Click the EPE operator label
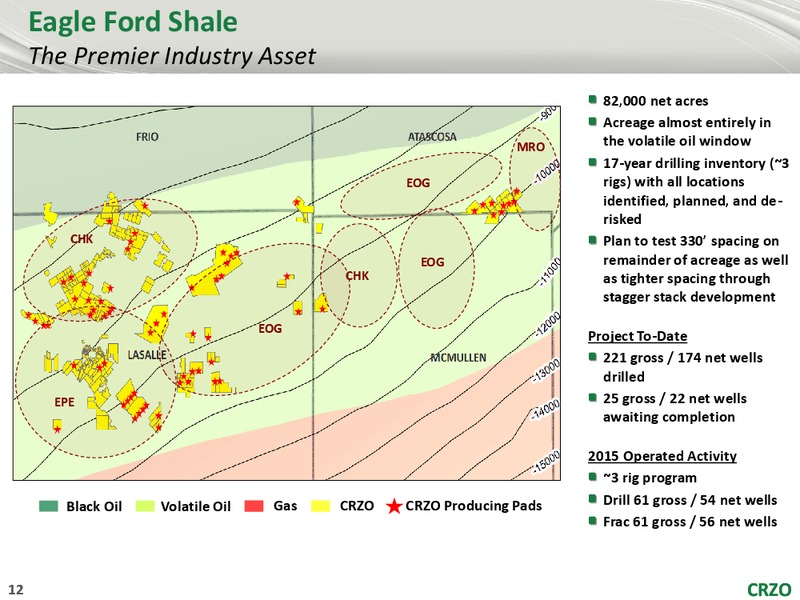Viewport: 800px width, 600px height. 64,402
